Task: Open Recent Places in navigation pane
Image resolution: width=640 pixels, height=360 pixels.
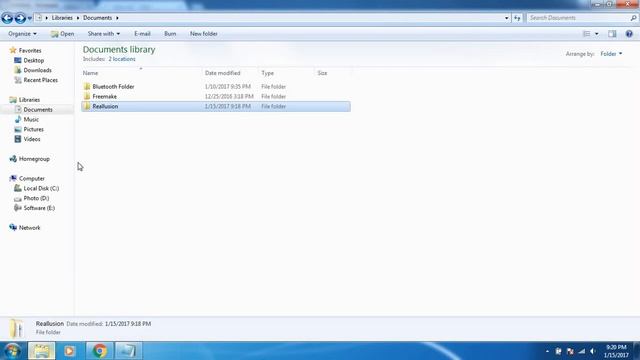Action: point(40,80)
